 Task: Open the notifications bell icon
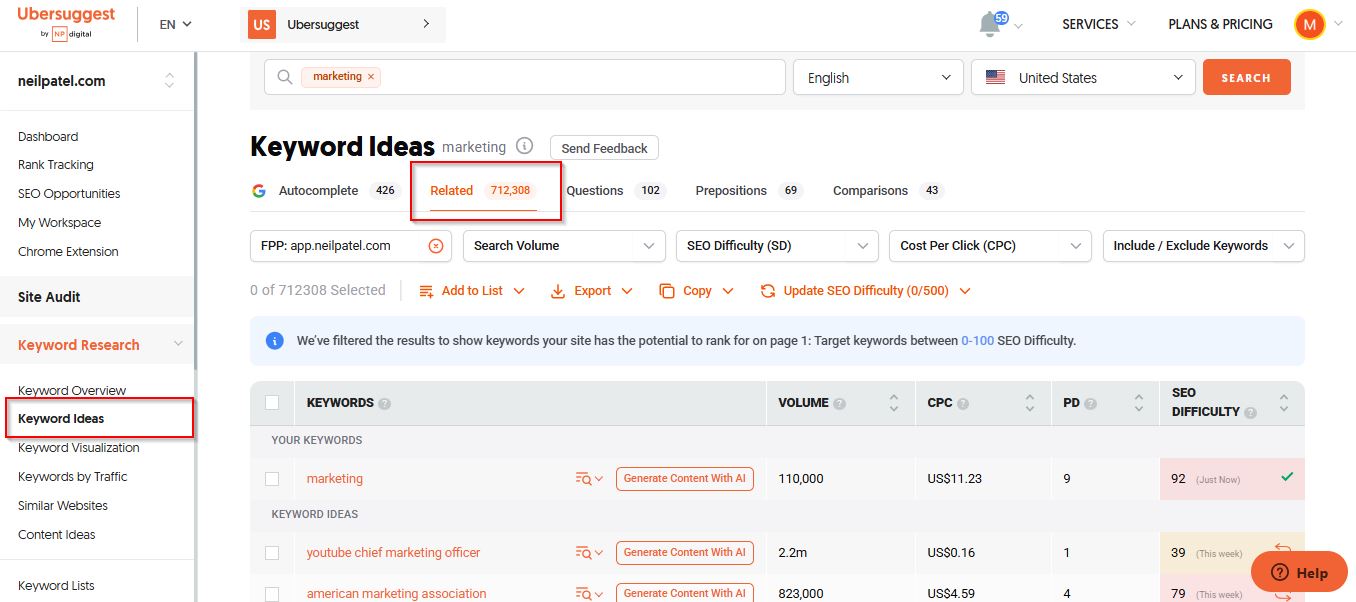point(990,24)
